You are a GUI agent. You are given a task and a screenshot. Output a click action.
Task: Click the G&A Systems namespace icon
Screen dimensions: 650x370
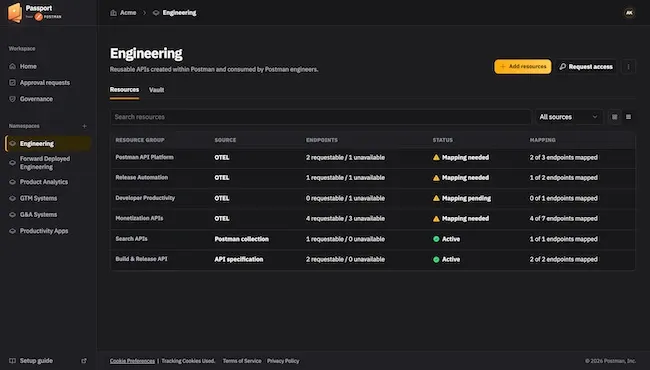(12, 215)
